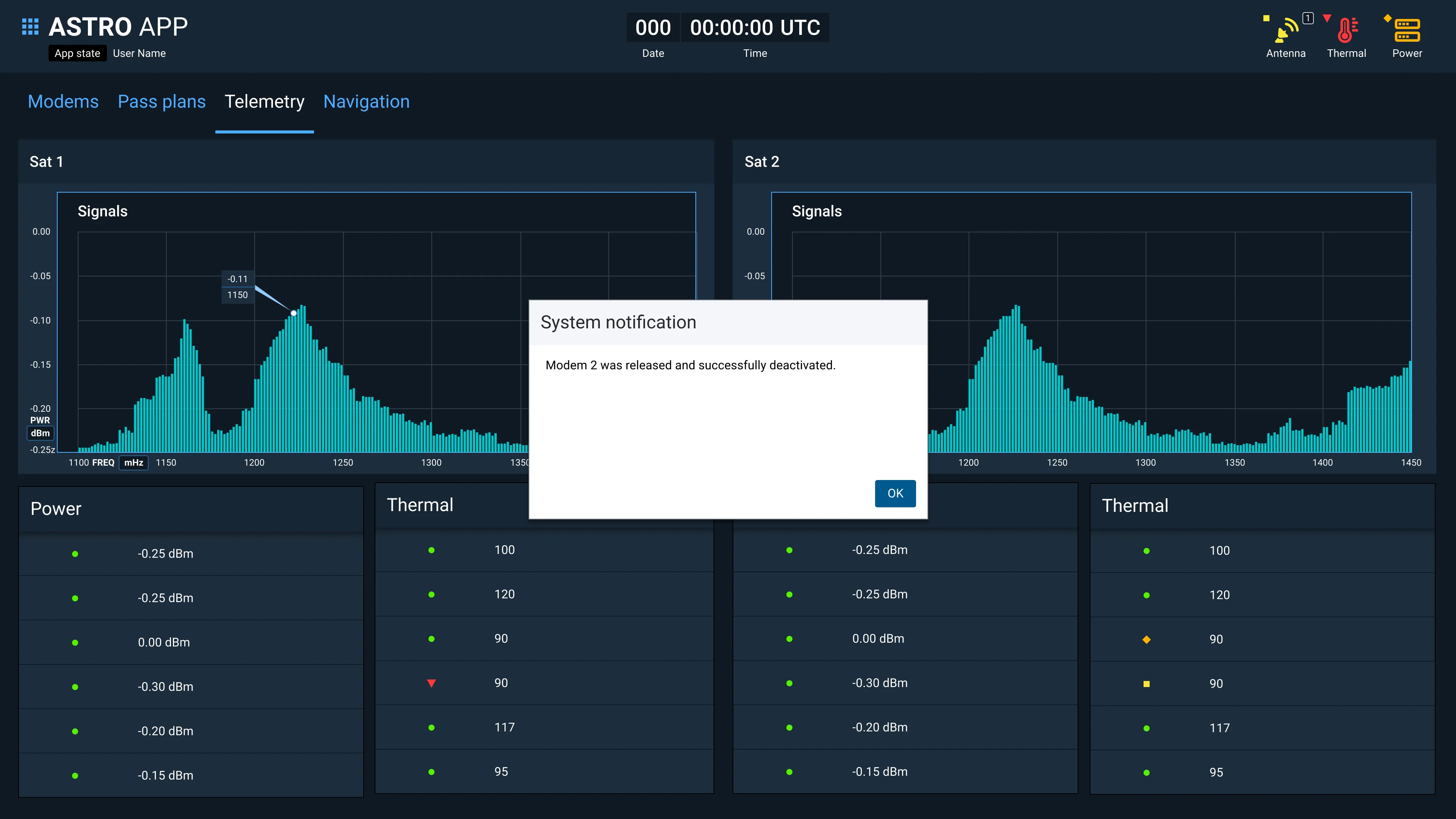This screenshot has width=1456, height=819.
Task: Click the App state badge
Action: pyautogui.click(x=77, y=53)
